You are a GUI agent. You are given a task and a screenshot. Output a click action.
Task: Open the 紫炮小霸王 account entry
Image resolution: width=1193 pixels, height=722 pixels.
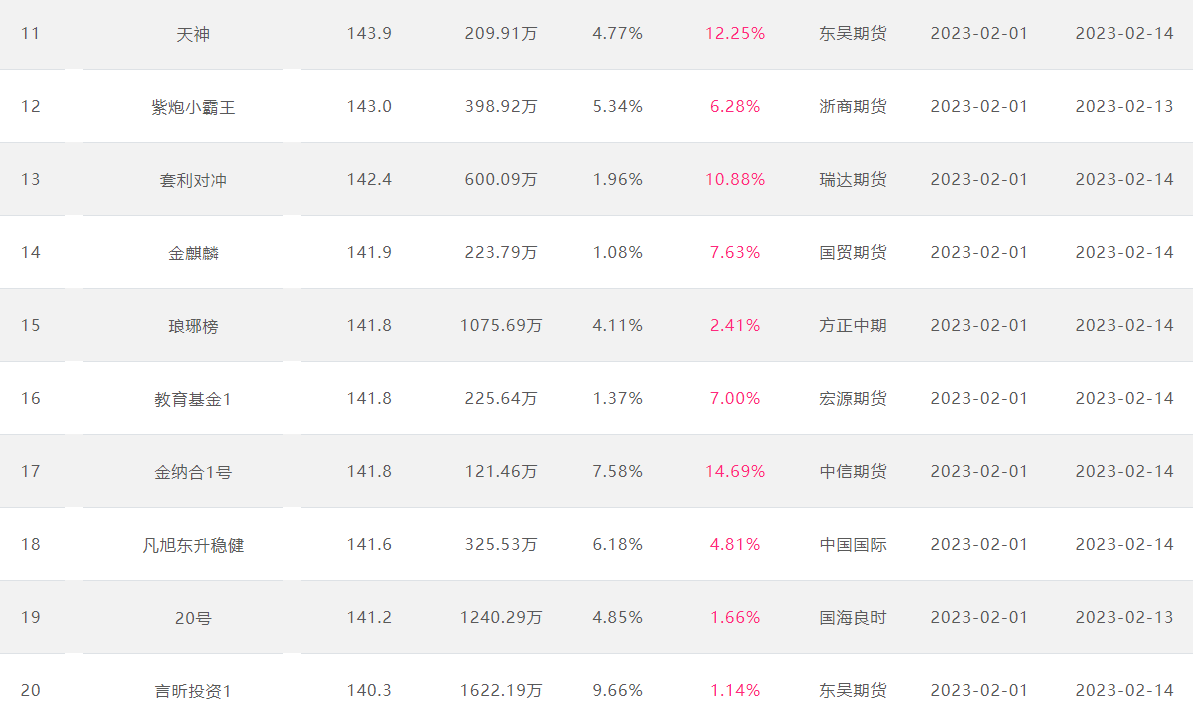coord(192,107)
